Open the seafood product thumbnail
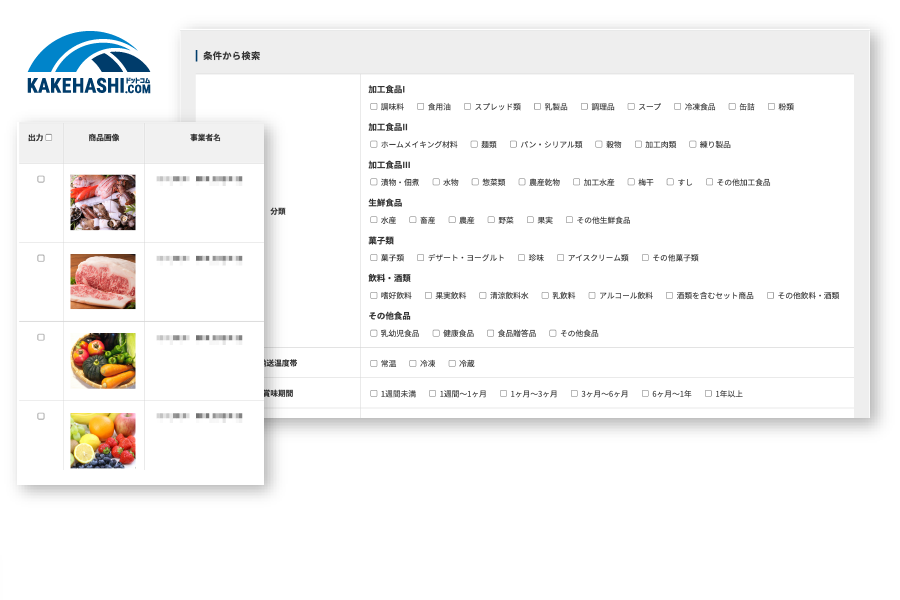Viewport: 900px width, 600px height. click(103, 201)
